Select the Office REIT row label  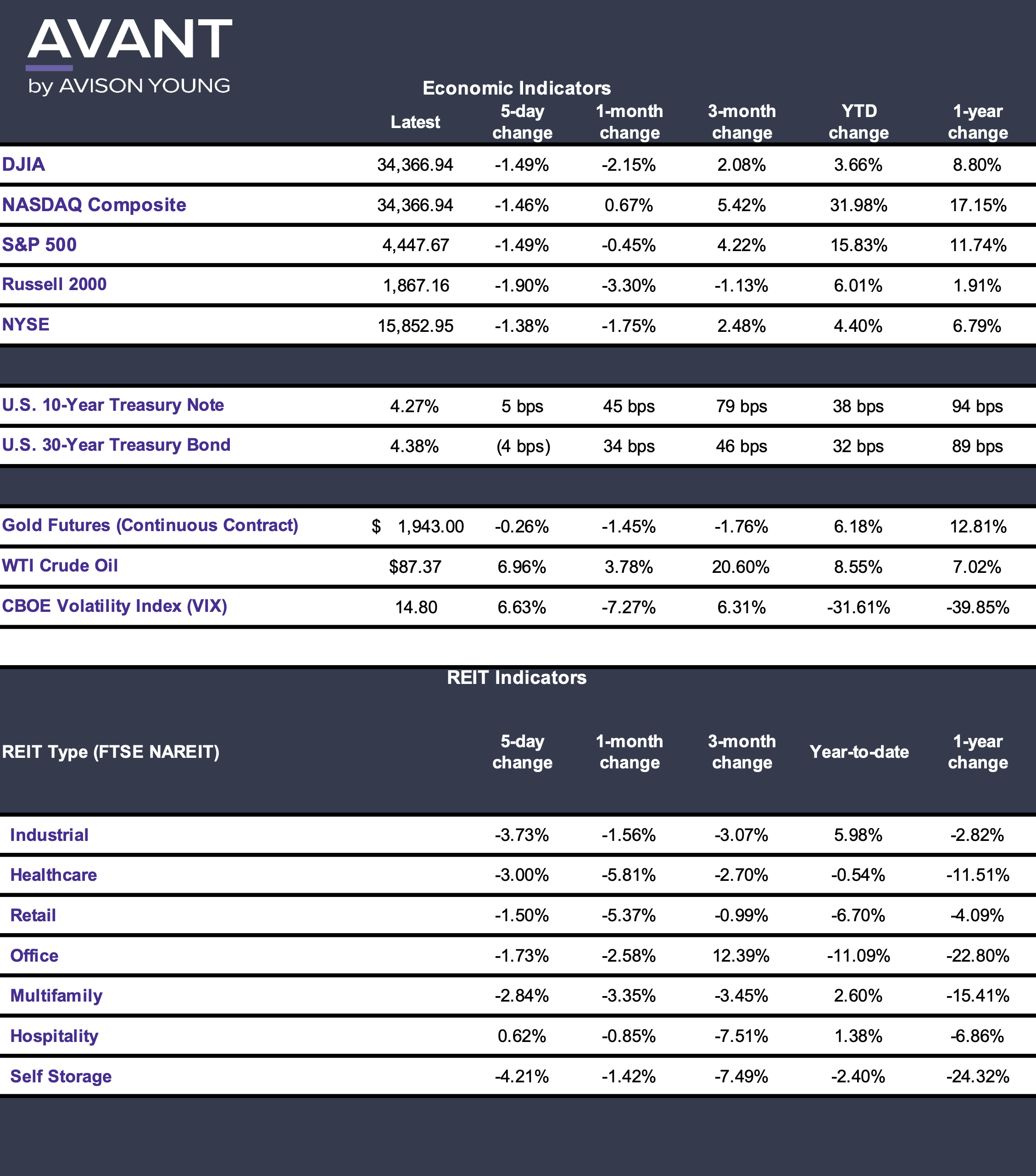34,956
